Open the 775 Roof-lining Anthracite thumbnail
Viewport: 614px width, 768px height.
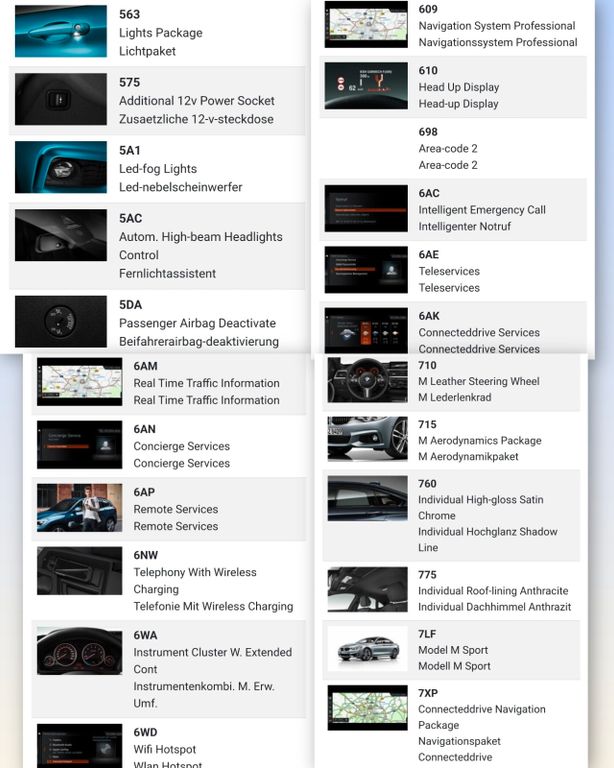coord(367,590)
